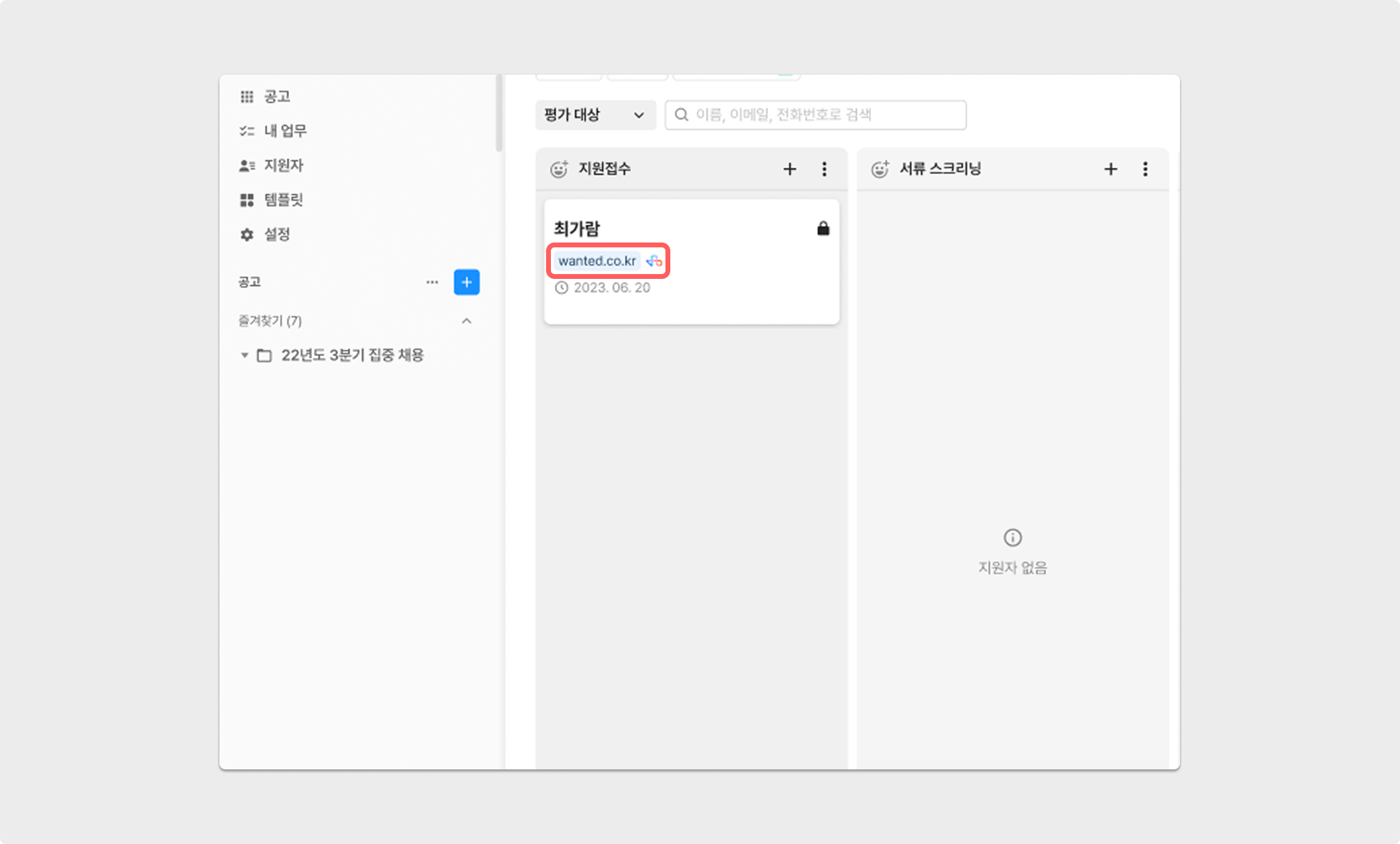Collapse the 즐겨찾기 (7) section chevron
The height and width of the screenshot is (844, 1400).
coord(466,321)
